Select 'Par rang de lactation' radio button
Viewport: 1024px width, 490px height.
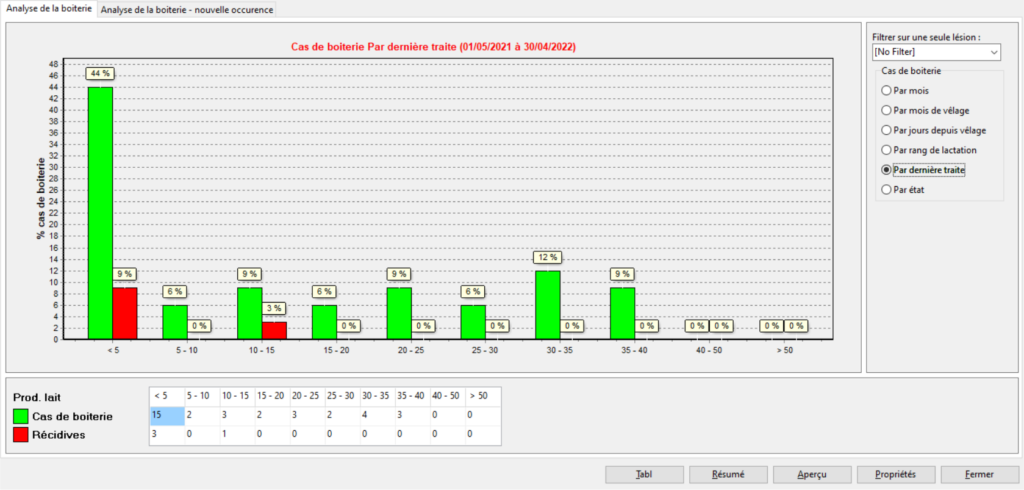tap(886, 150)
